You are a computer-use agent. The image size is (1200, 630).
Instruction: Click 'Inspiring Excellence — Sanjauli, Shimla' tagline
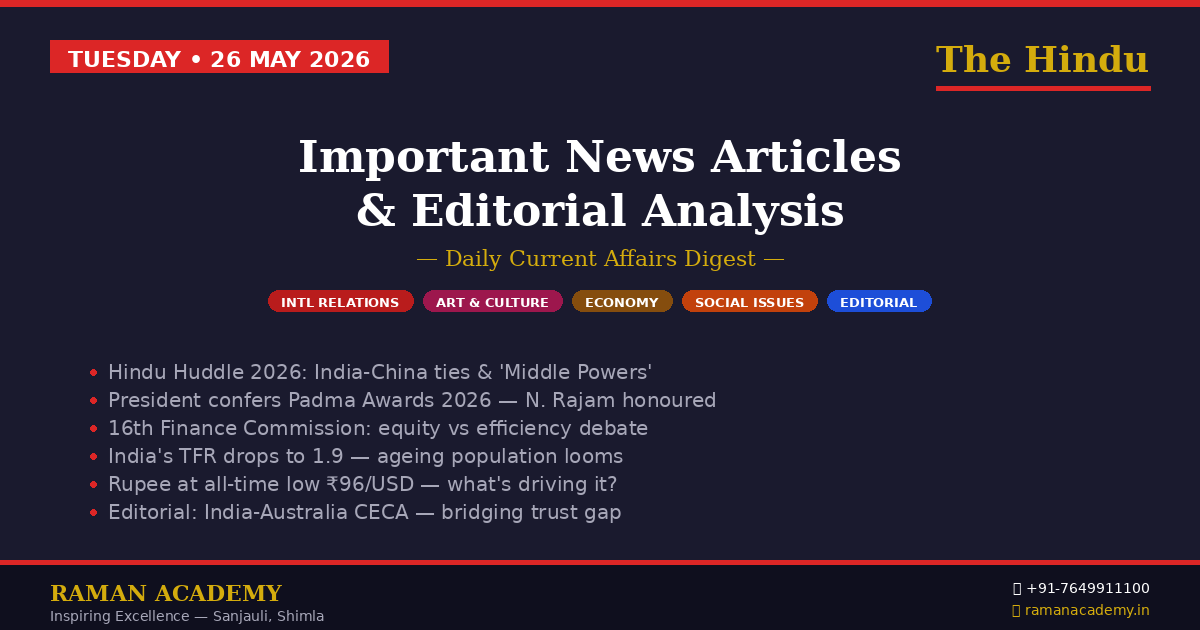187,616
